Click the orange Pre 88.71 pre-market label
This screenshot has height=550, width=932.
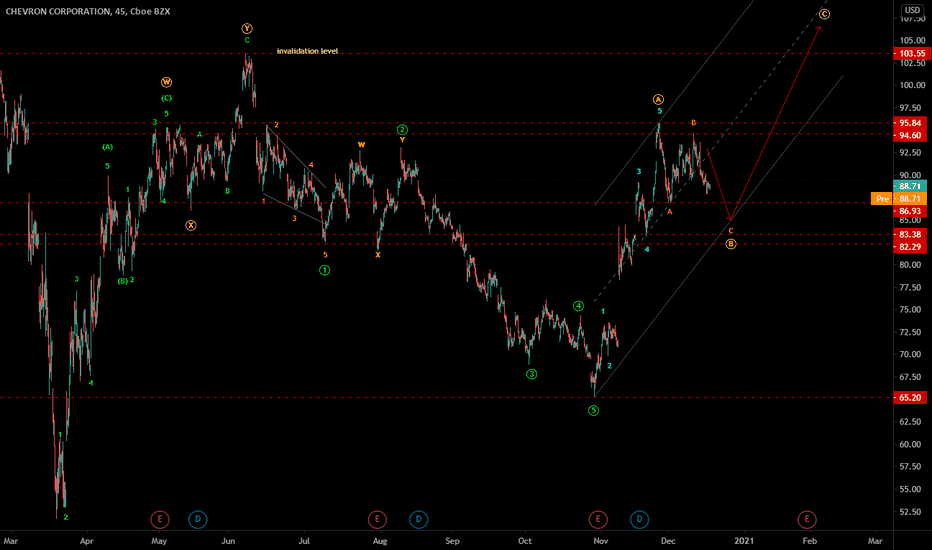[x=898, y=199]
